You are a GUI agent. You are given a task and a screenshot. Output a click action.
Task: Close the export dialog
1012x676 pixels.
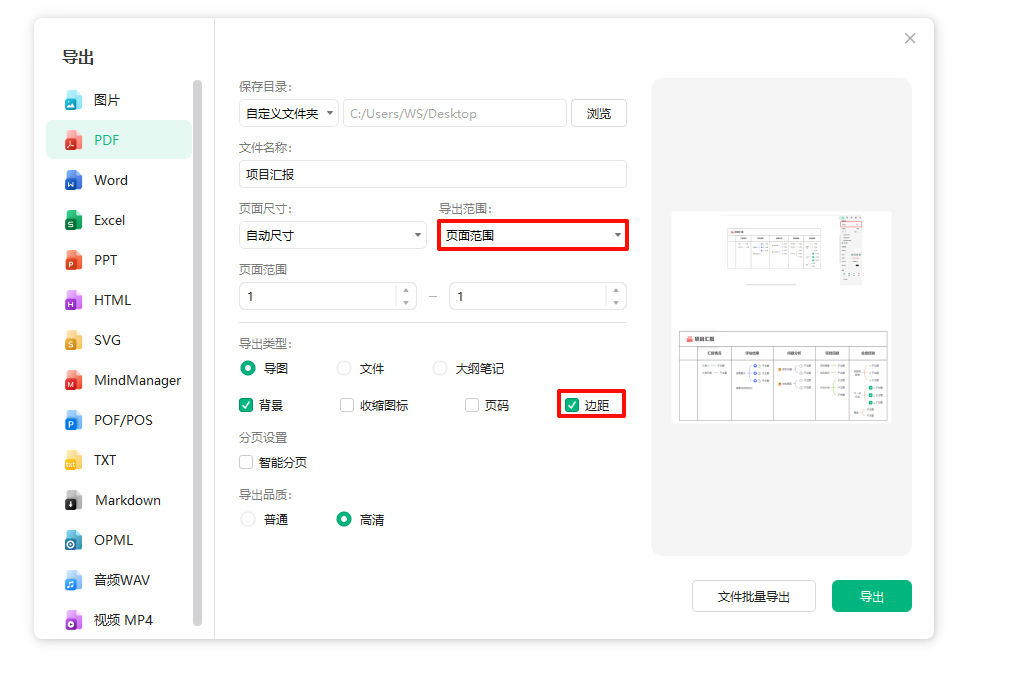909,38
